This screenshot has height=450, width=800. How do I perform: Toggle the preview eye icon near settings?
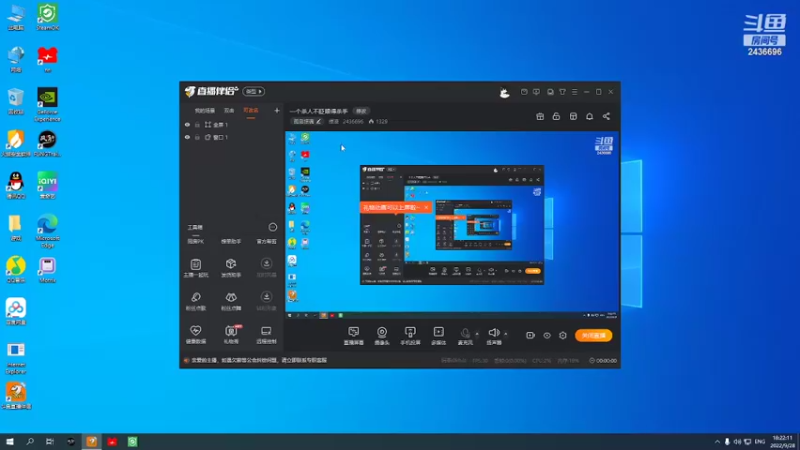[x=546, y=335]
